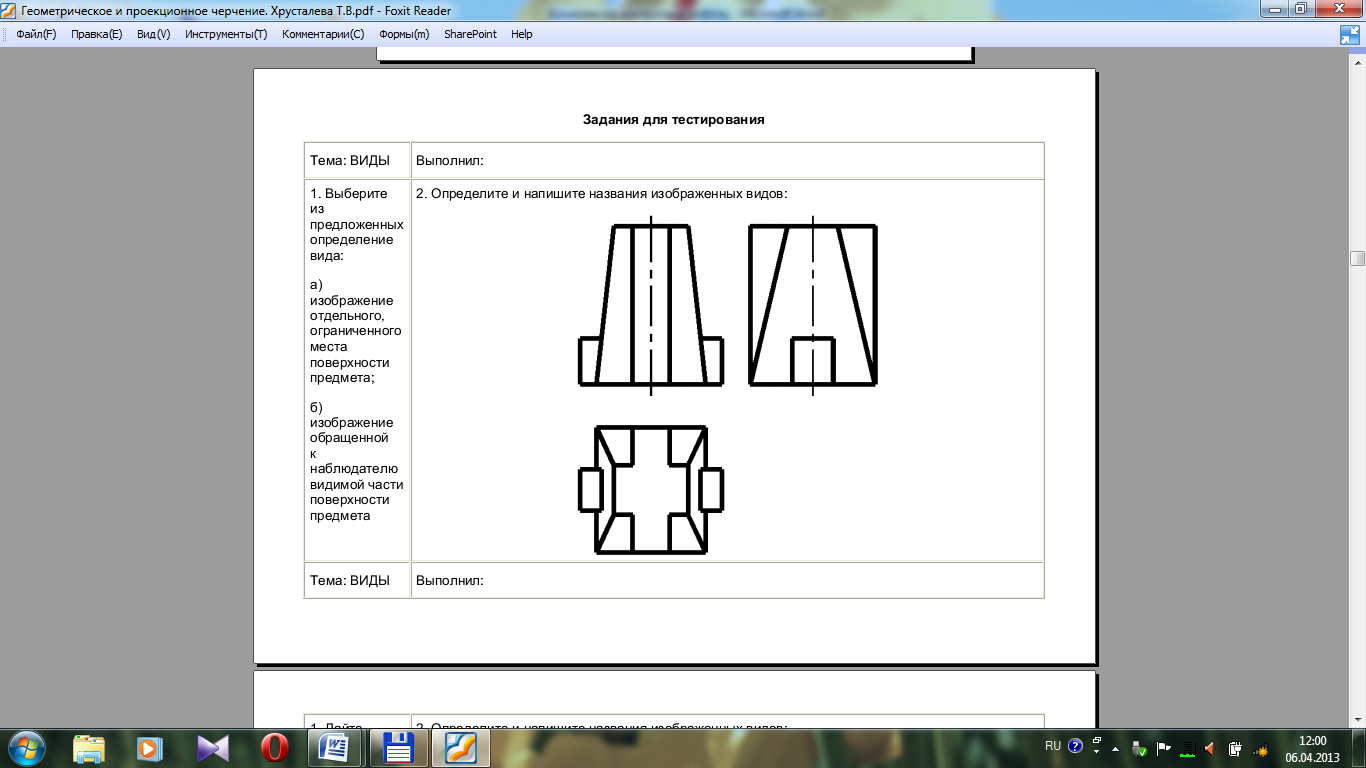Click the power plug battery tray icon
Image resolution: width=1366 pixels, height=768 pixels.
click(1236, 748)
